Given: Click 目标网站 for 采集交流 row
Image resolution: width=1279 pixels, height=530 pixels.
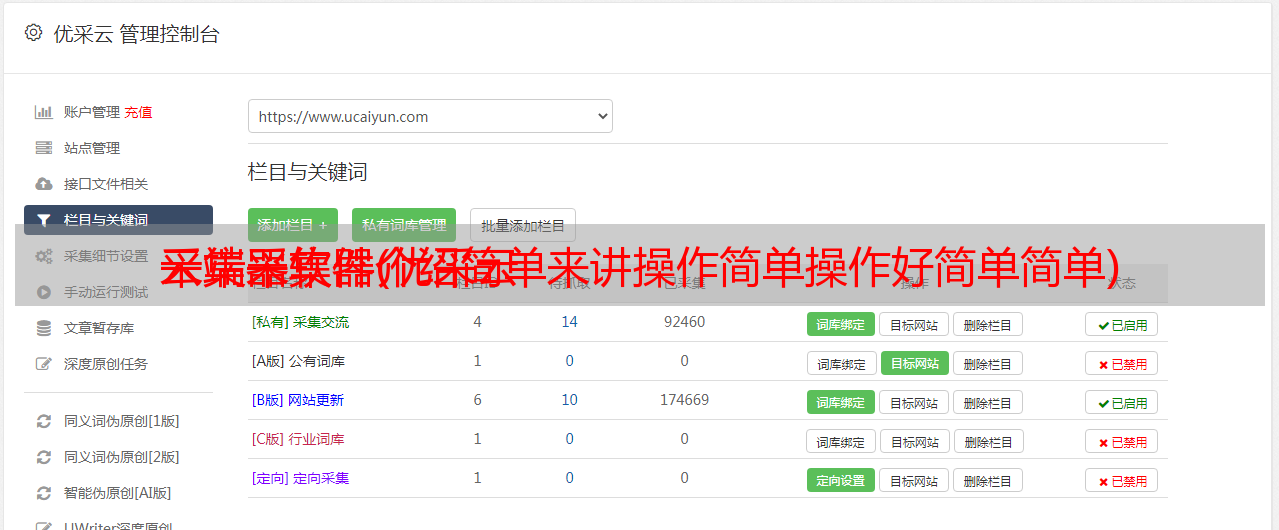Looking at the screenshot, I should (x=914, y=324).
